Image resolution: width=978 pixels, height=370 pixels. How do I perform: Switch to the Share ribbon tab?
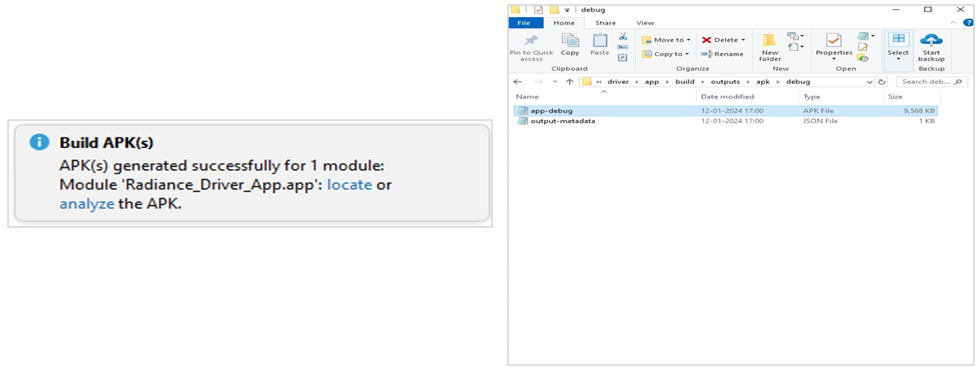[605, 23]
